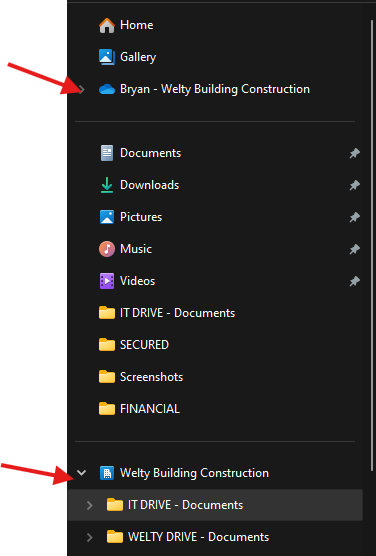The image size is (376, 556).
Task: Click the green Downloads arrow icon
Action: 107,185
